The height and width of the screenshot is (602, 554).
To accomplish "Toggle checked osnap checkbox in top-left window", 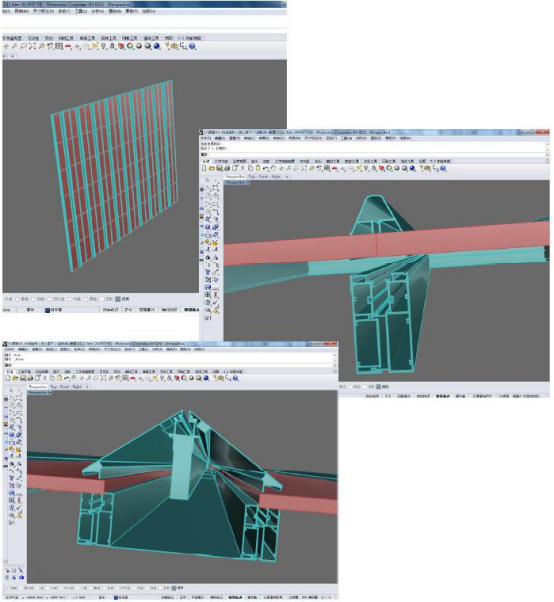I will click(118, 299).
